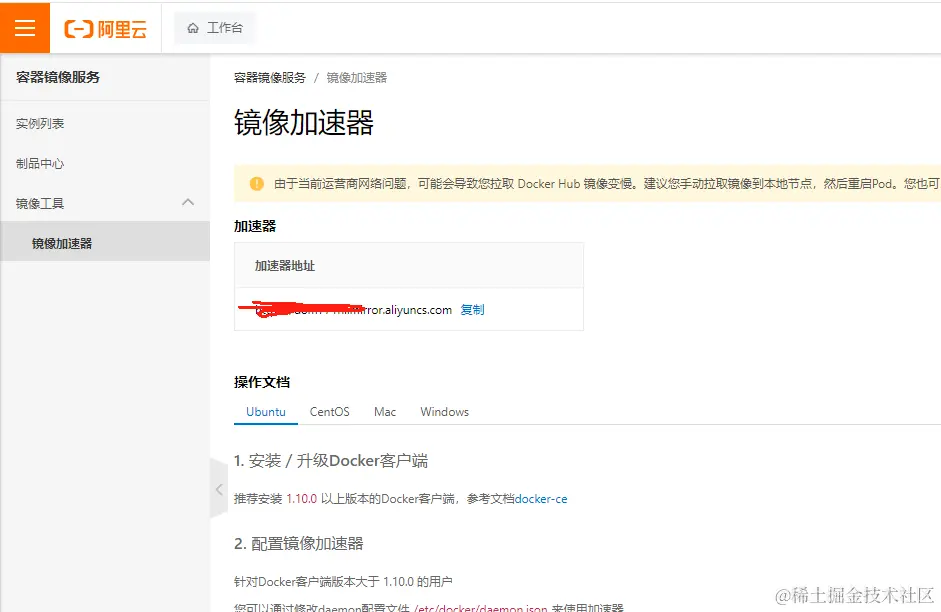Click 镜像加速器 in the breadcrumb
941x612 pixels.
356,77
